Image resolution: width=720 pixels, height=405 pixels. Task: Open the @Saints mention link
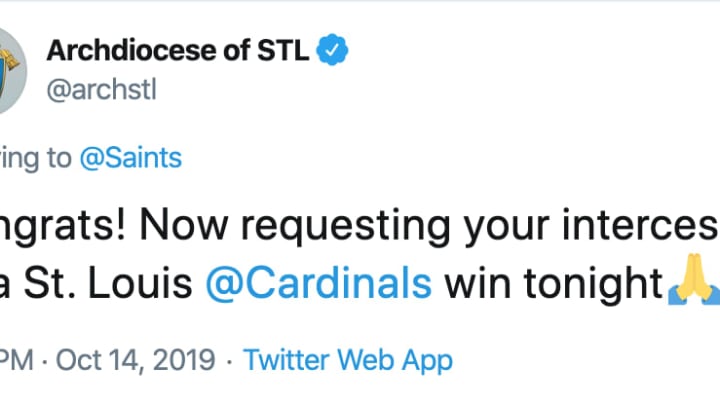[x=131, y=158]
